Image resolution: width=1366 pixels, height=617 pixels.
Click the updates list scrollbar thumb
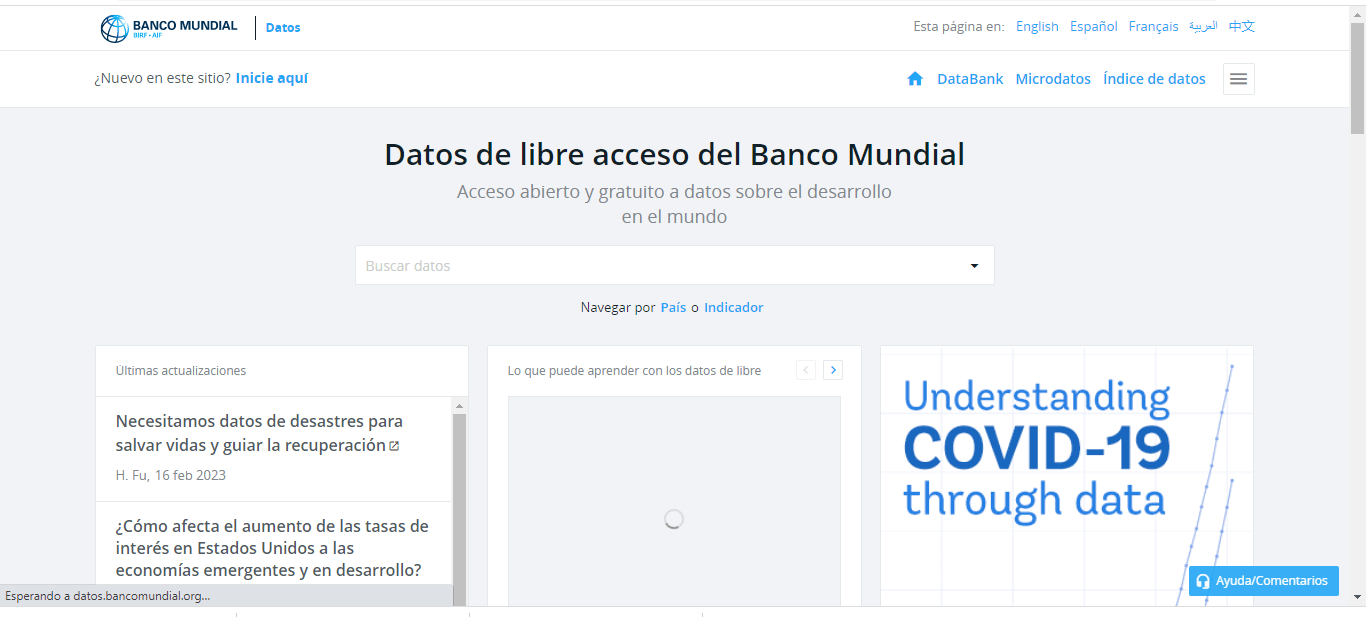460,508
